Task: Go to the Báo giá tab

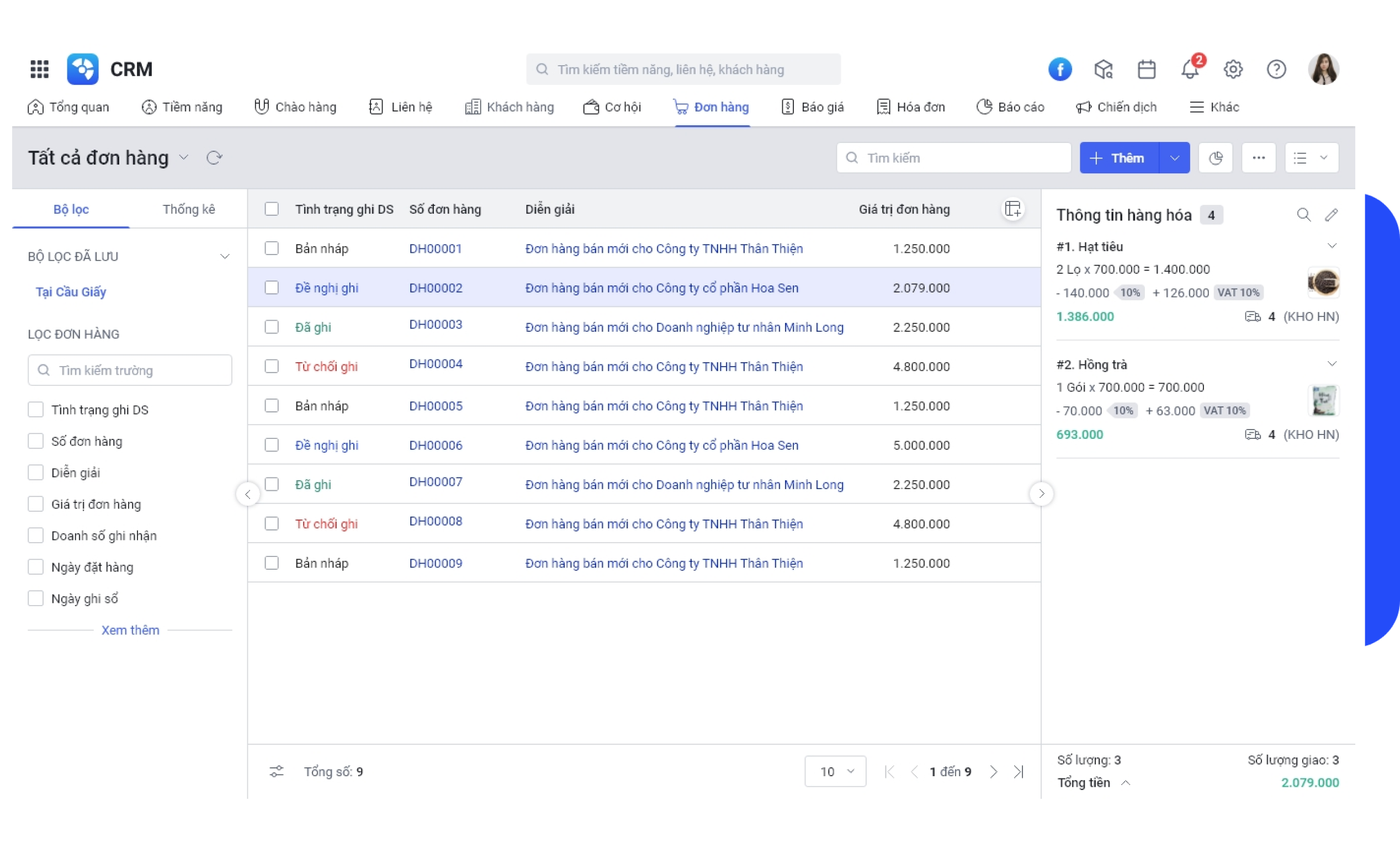Action: (x=812, y=107)
